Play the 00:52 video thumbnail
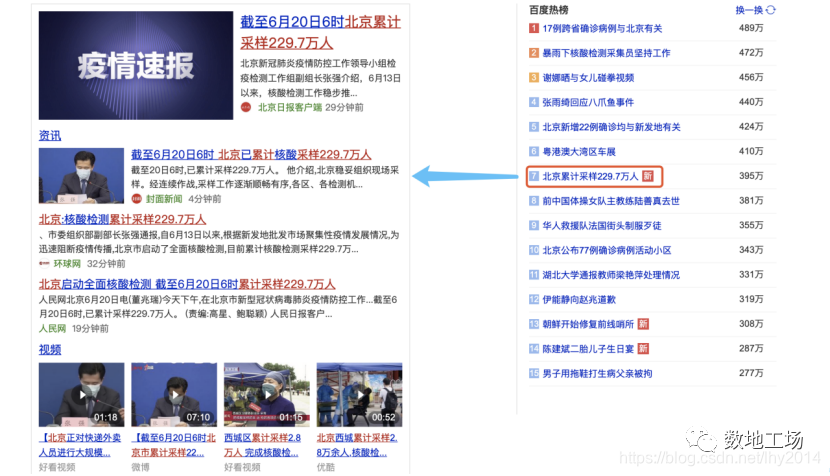Viewport: 830px width, 476px height. coord(359,394)
